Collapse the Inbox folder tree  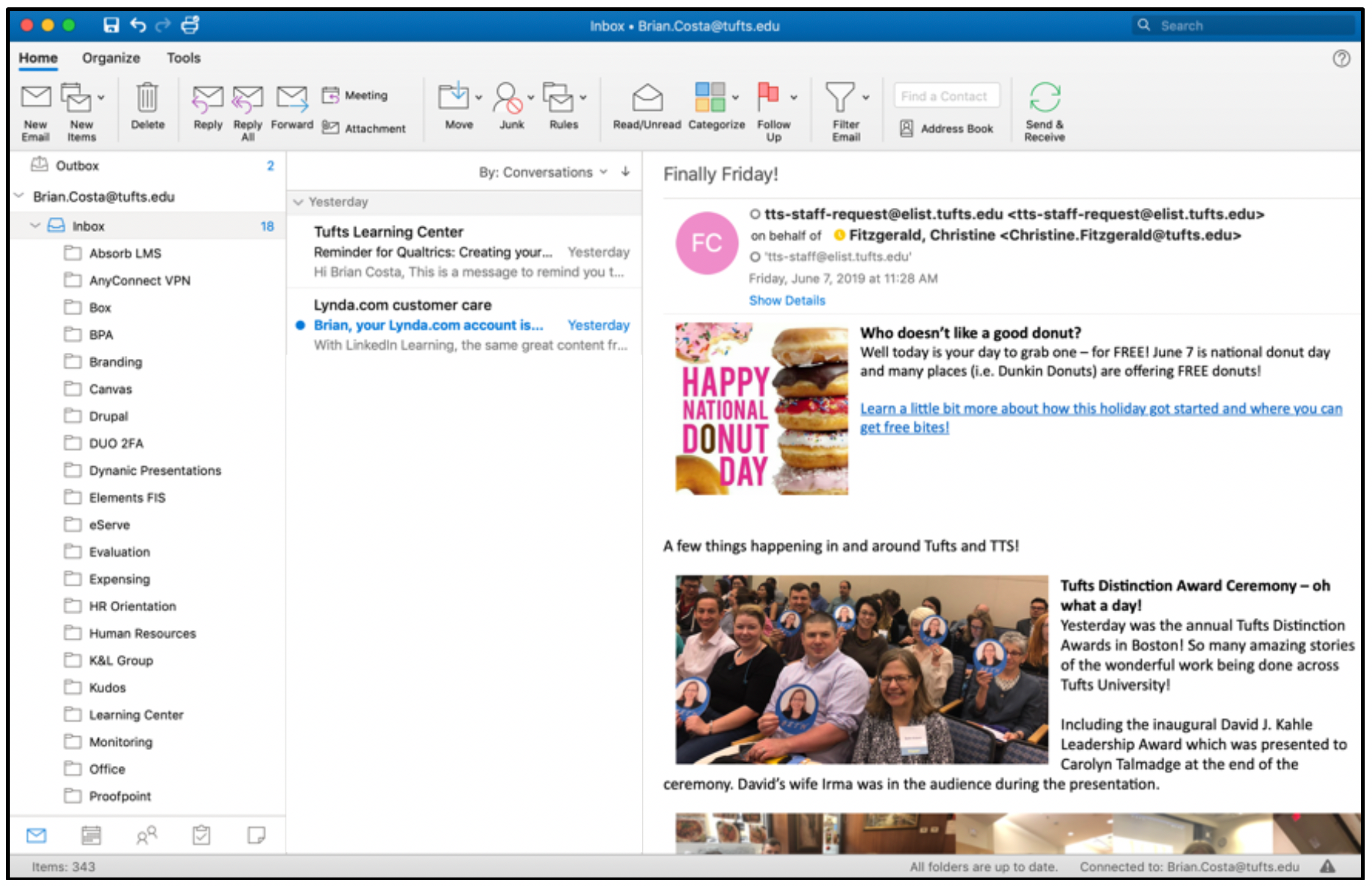point(35,225)
